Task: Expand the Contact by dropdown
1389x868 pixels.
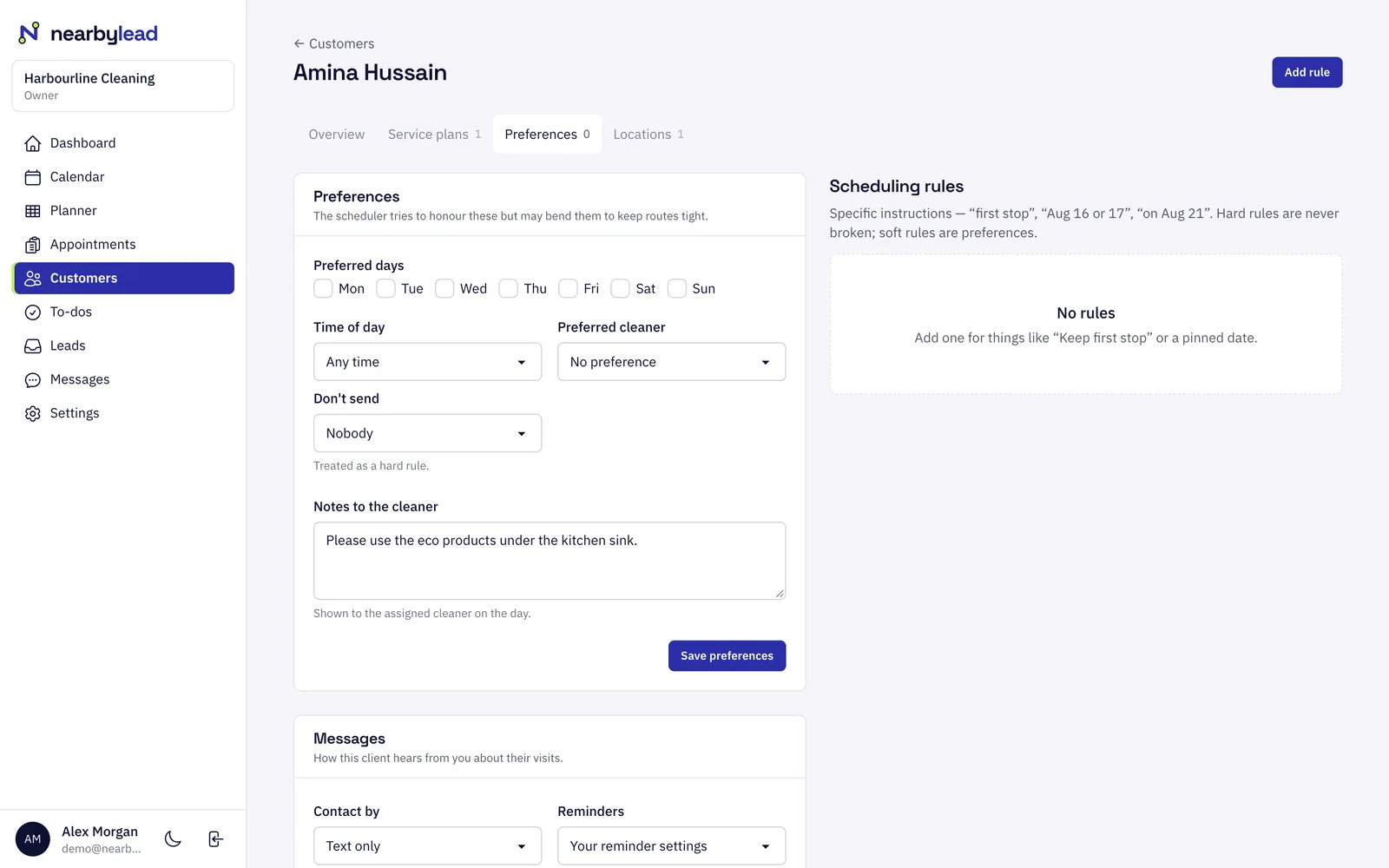Action: (427, 846)
